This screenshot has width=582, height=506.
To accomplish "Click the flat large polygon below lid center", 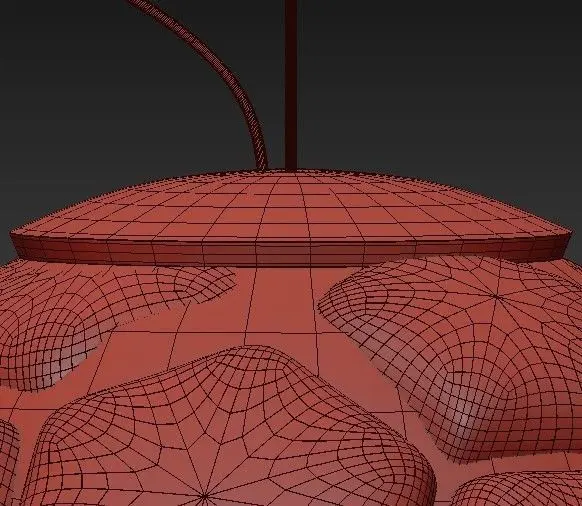I will 282,304.
